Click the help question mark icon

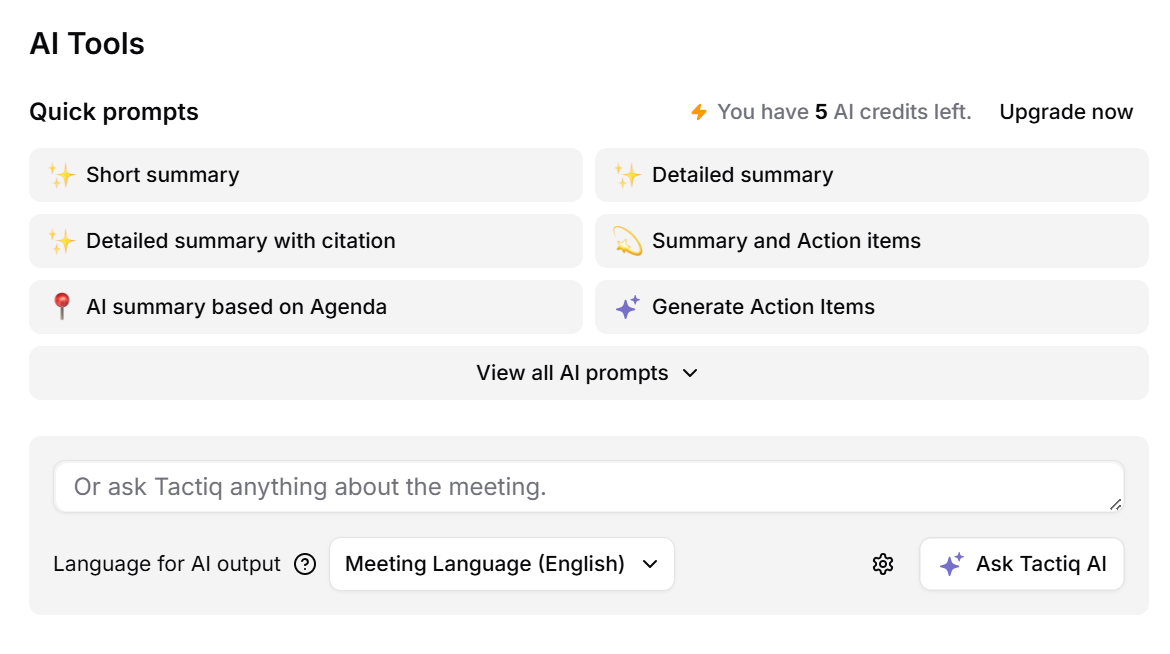click(305, 565)
